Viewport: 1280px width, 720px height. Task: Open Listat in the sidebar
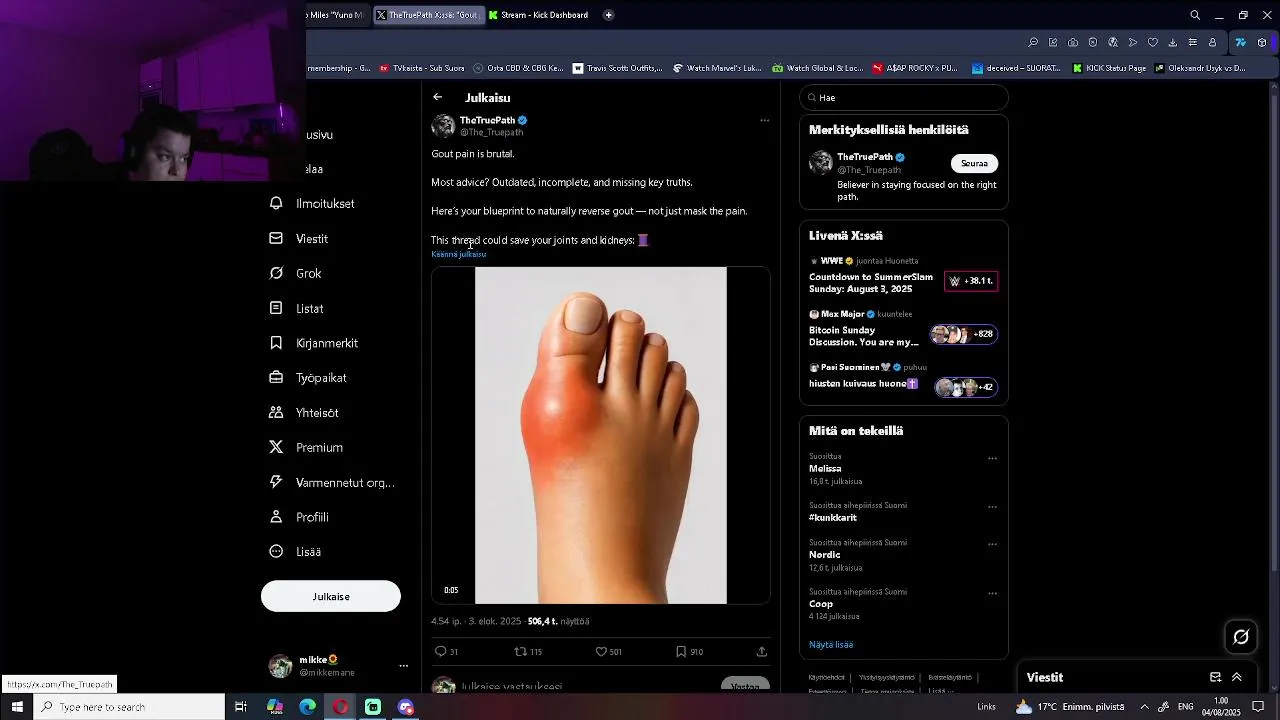297,309
